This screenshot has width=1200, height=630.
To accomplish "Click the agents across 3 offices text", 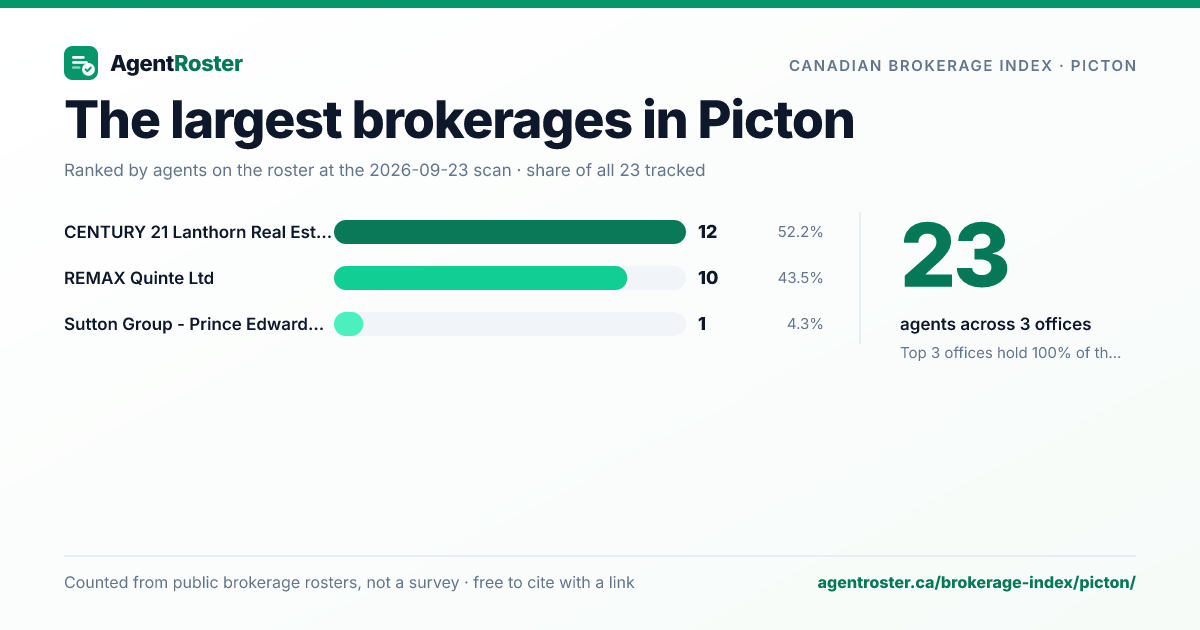I will click(995, 324).
